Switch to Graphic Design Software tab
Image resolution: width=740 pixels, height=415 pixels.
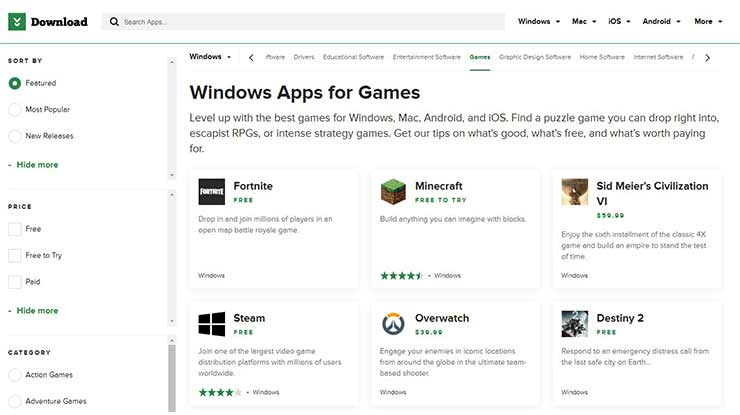(535, 57)
